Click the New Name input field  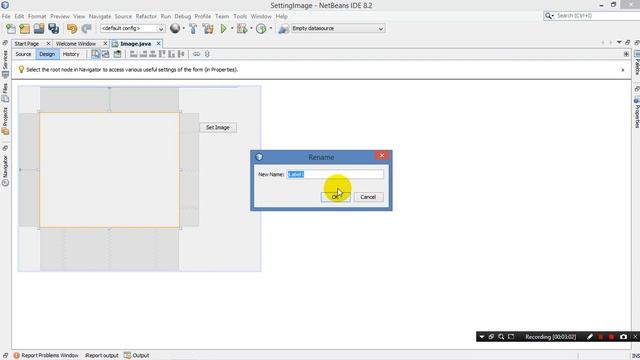point(335,174)
